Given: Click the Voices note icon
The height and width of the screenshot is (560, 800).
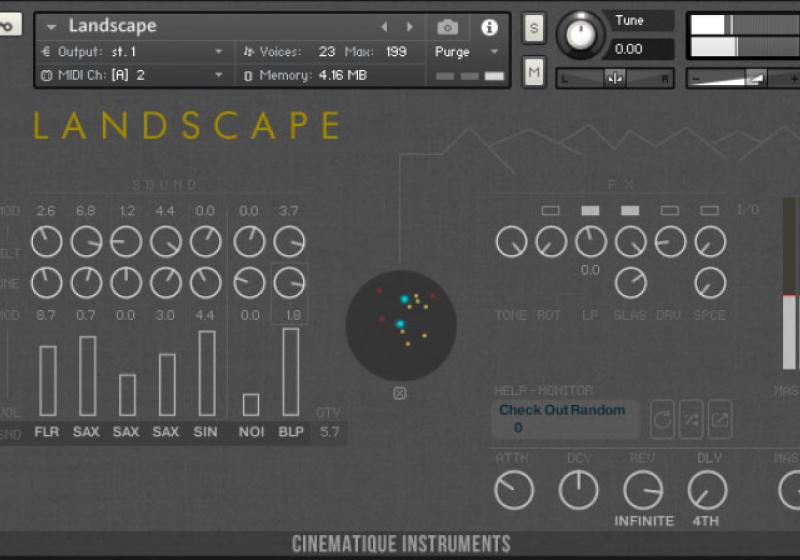Looking at the screenshot, I should click(248, 52).
